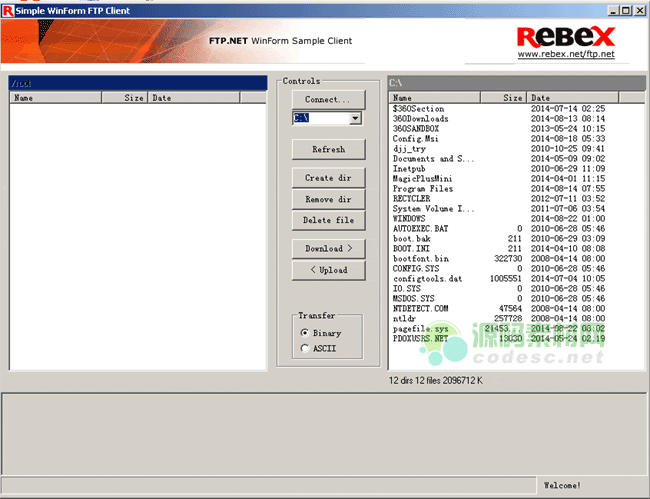Select the boot.bak file entry
The image size is (650, 499).
(x=411, y=238)
